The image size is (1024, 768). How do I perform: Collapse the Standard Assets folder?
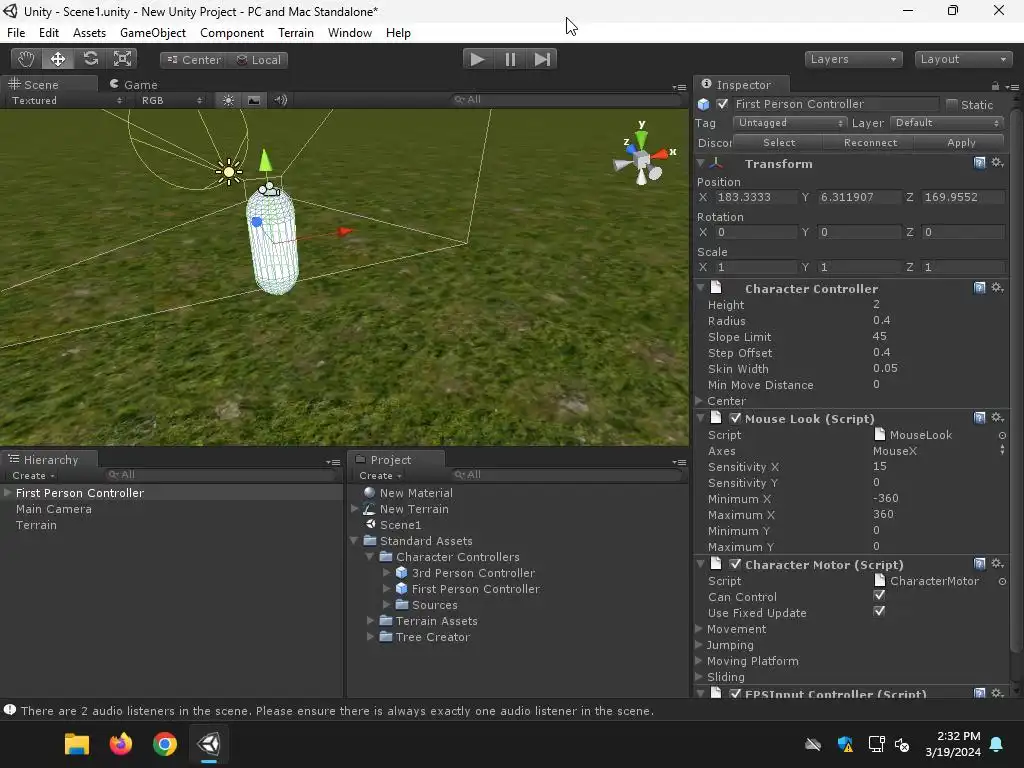click(354, 541)
